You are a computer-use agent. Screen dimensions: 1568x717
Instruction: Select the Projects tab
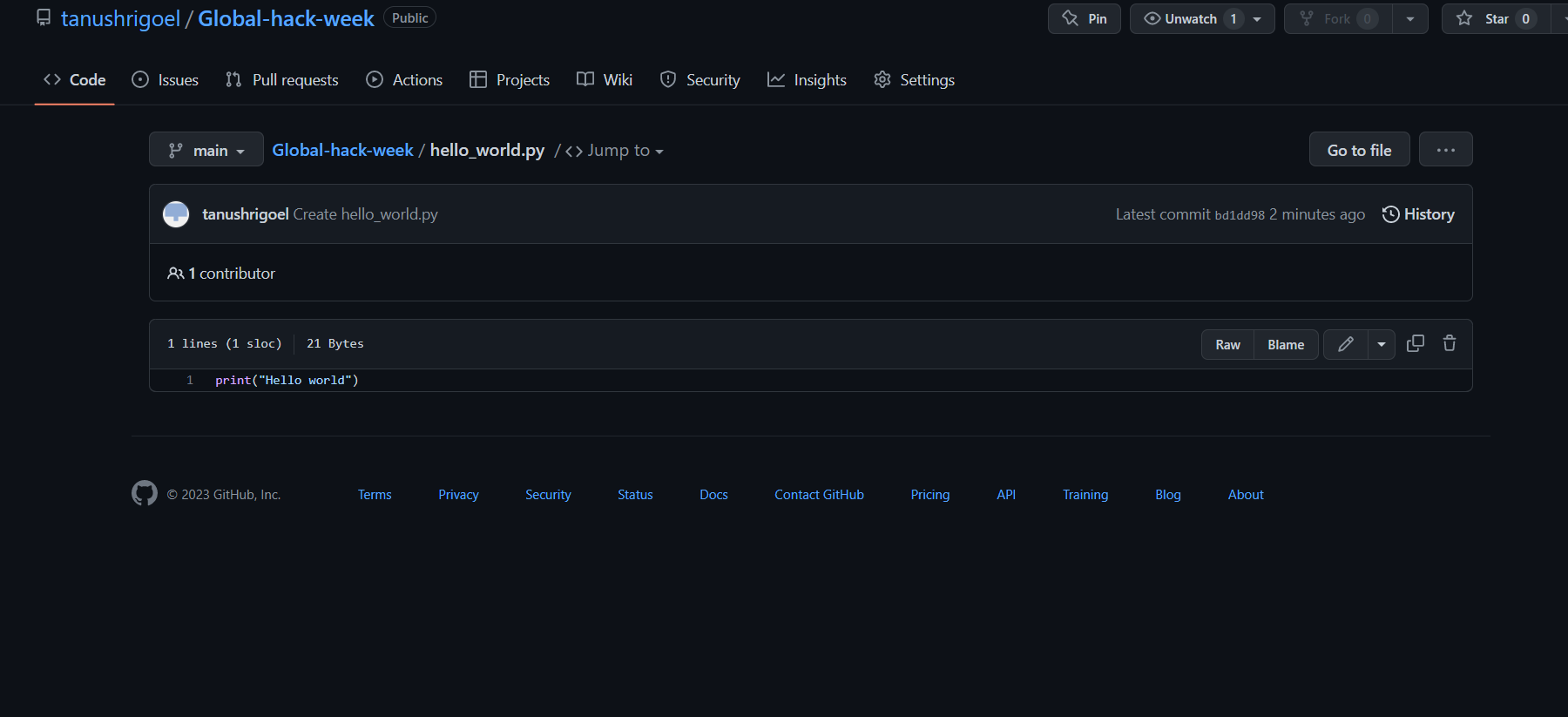click(510, 79)
